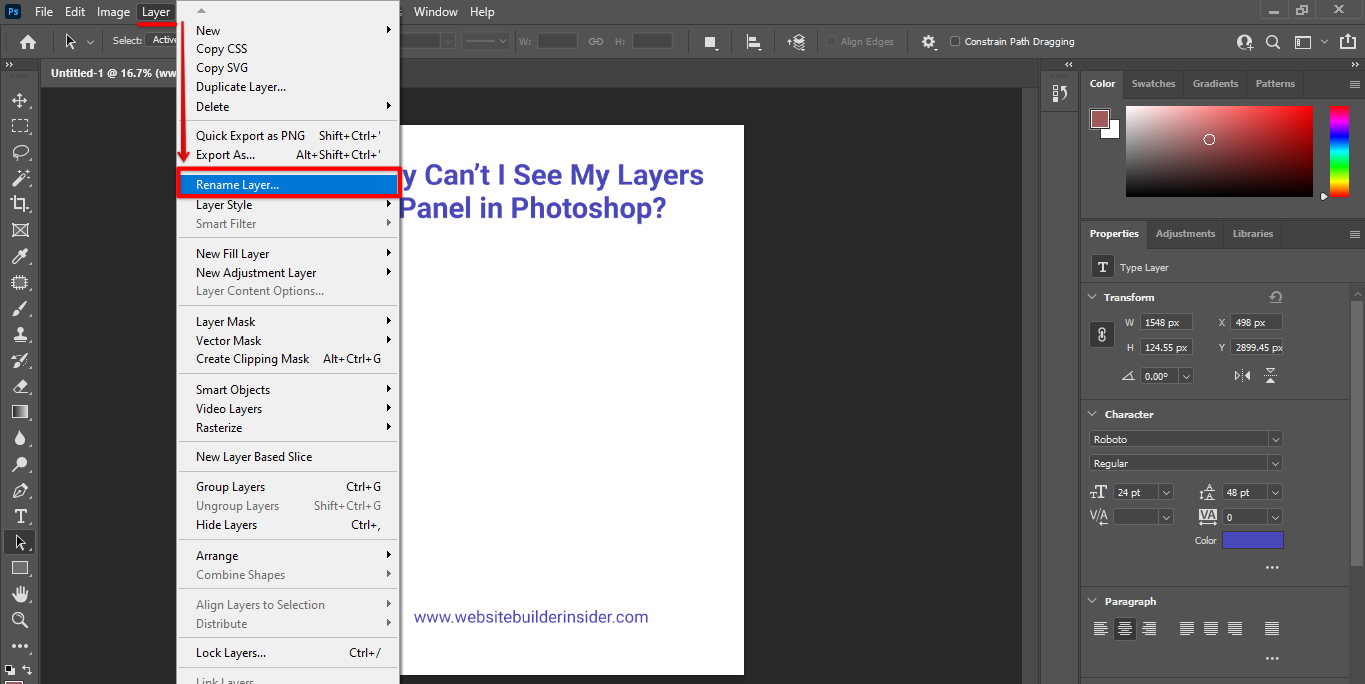Select the Lasso tool
Screen dimensions: 1365x684
point(20,152)
